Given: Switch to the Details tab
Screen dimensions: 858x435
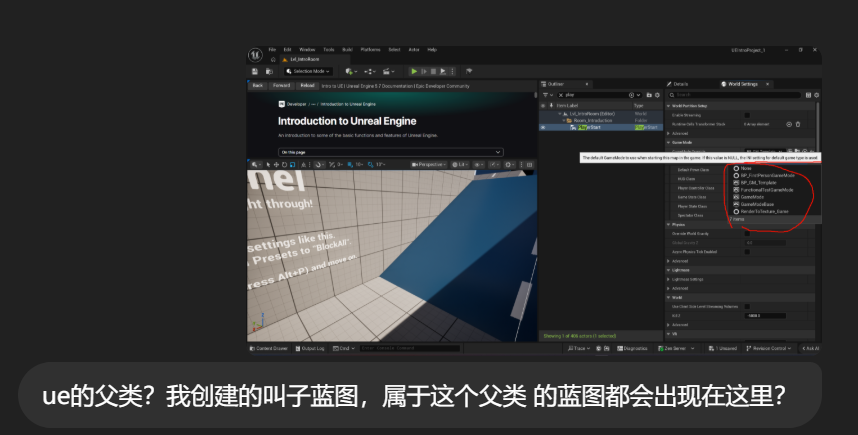Looking at the screenshot, I should click(677, 84).
